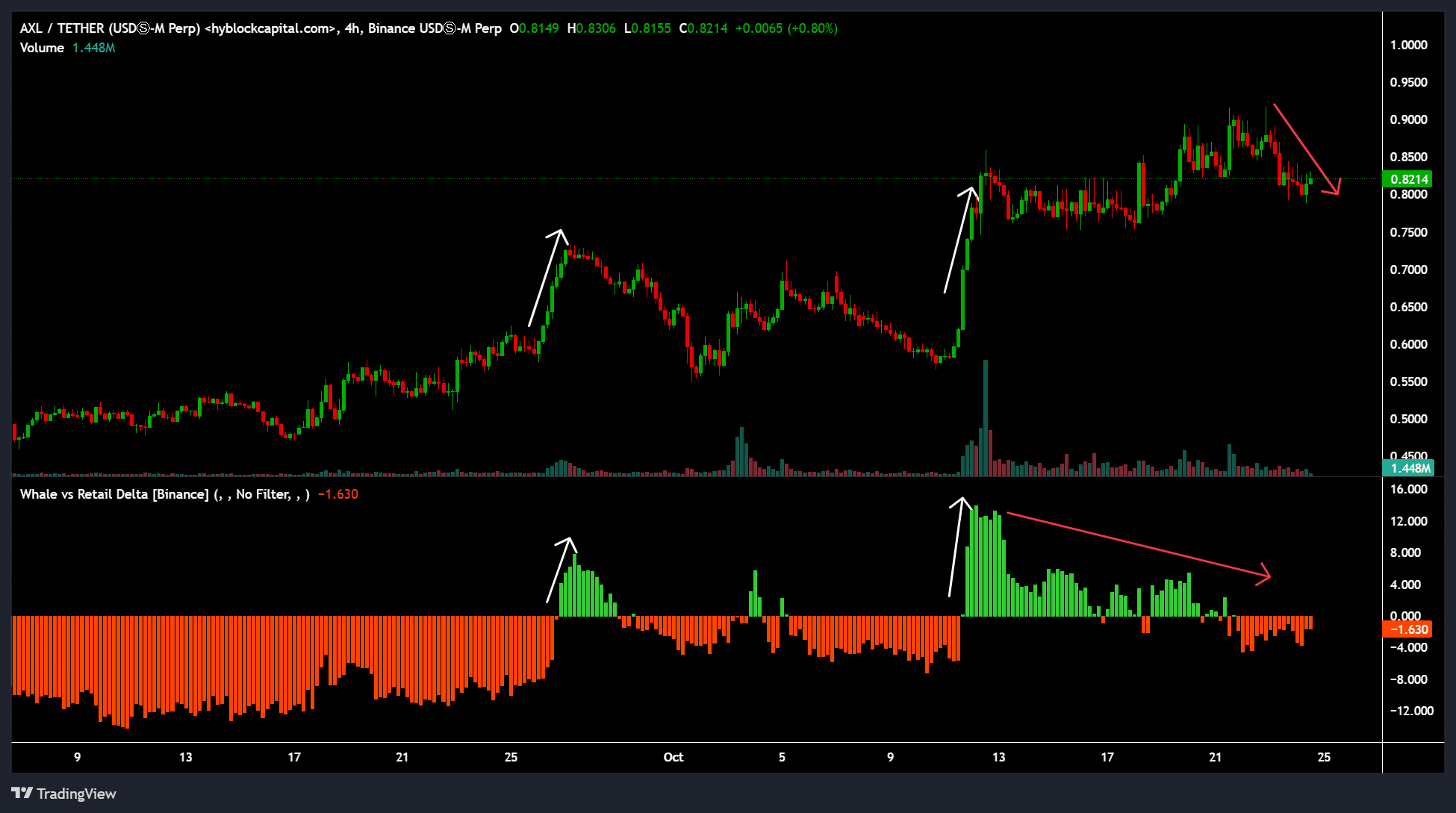Click the date 25 left of Oct label
Image resolution: width=1456 pixels, height=813 pixels.
click(511, 757)
